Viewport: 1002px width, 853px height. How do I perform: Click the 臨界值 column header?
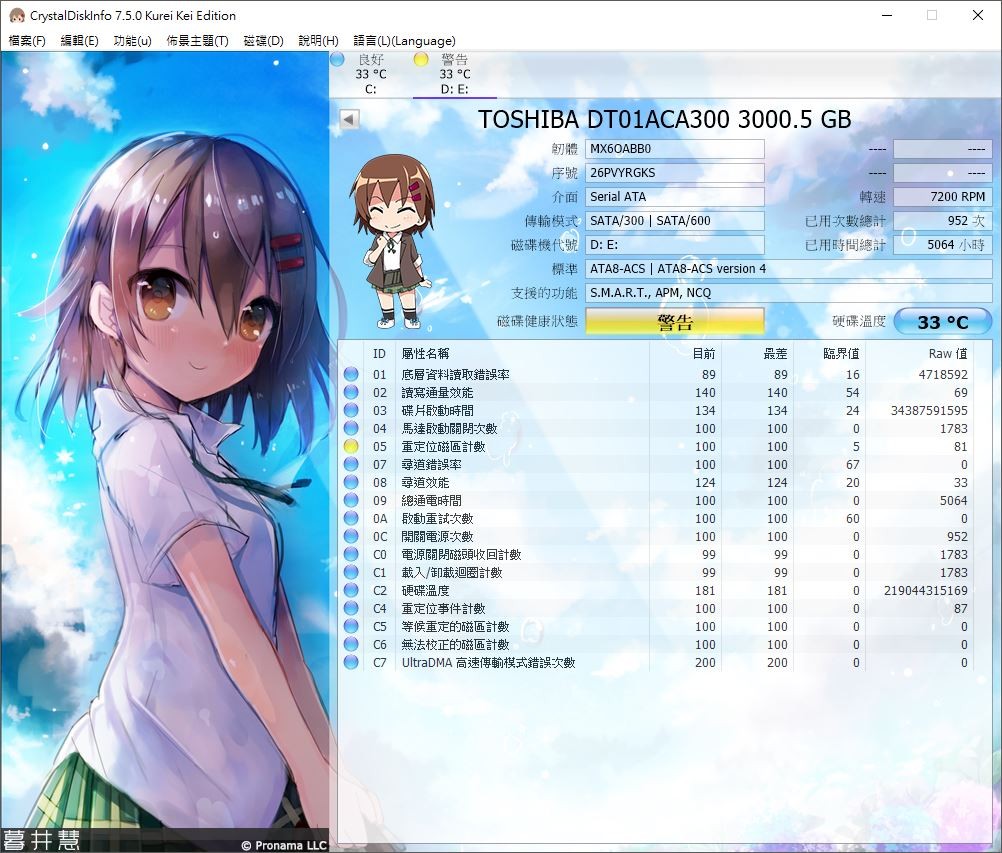[x=841, y=353]
